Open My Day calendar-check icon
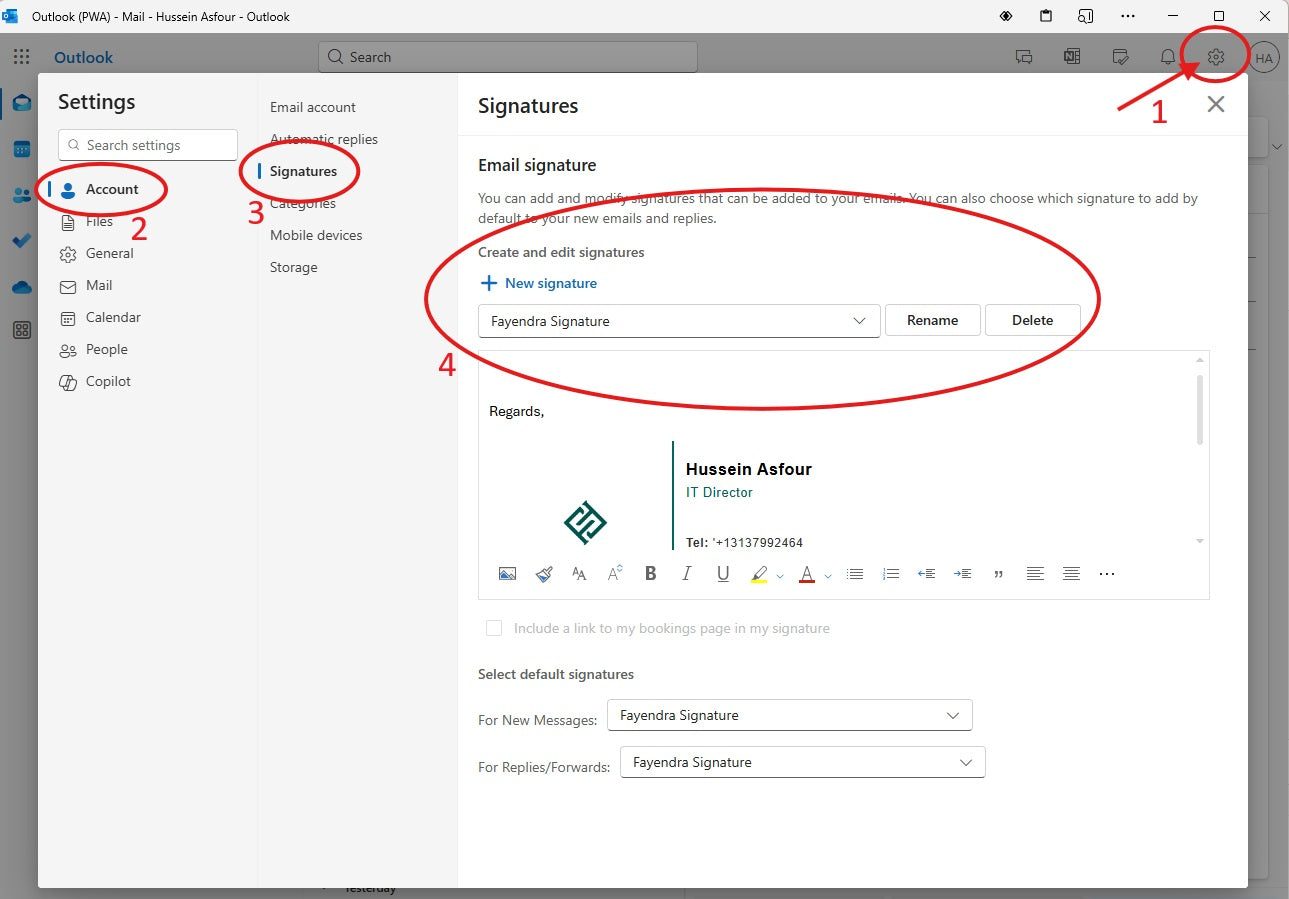This screenshot has width=1289, height=899. 1121,57
